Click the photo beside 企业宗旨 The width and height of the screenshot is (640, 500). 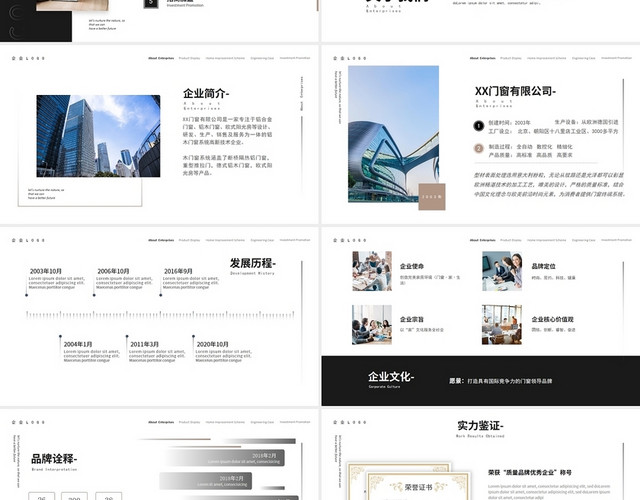coord(372,324)
